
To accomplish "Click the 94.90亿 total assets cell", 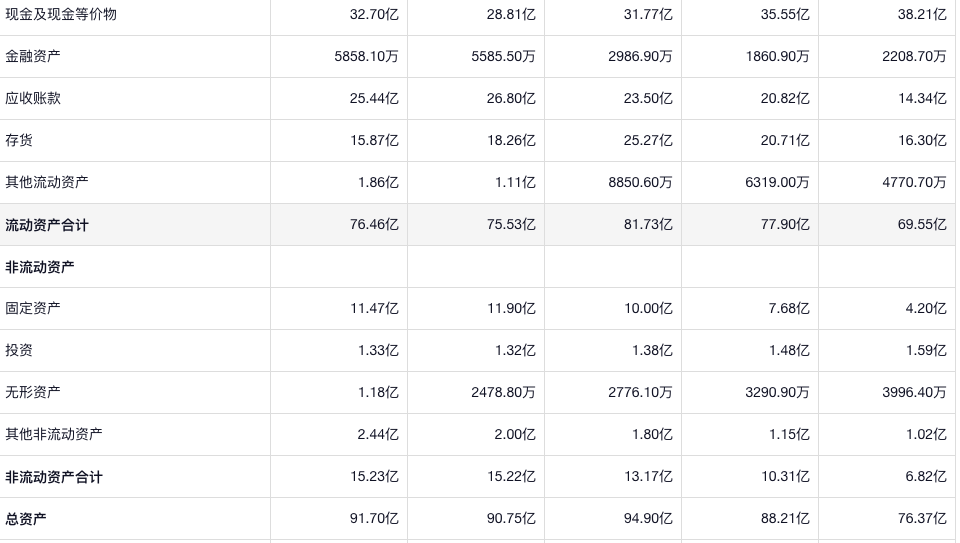I will tap(648, 519).
